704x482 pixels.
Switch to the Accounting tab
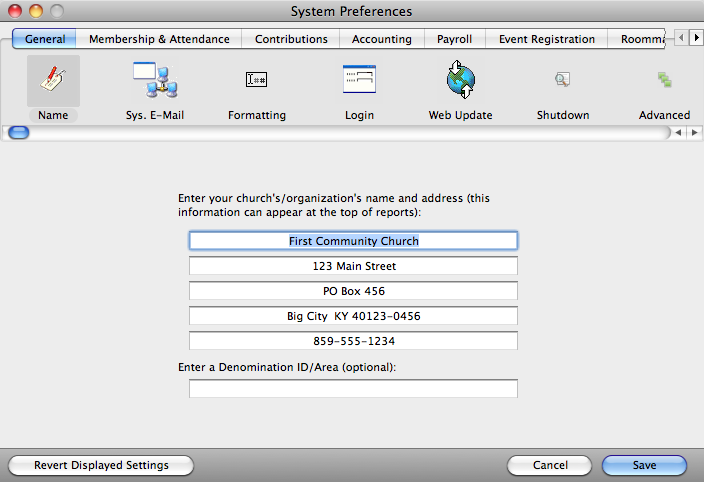pyautogui.click(x=382, y=39)
